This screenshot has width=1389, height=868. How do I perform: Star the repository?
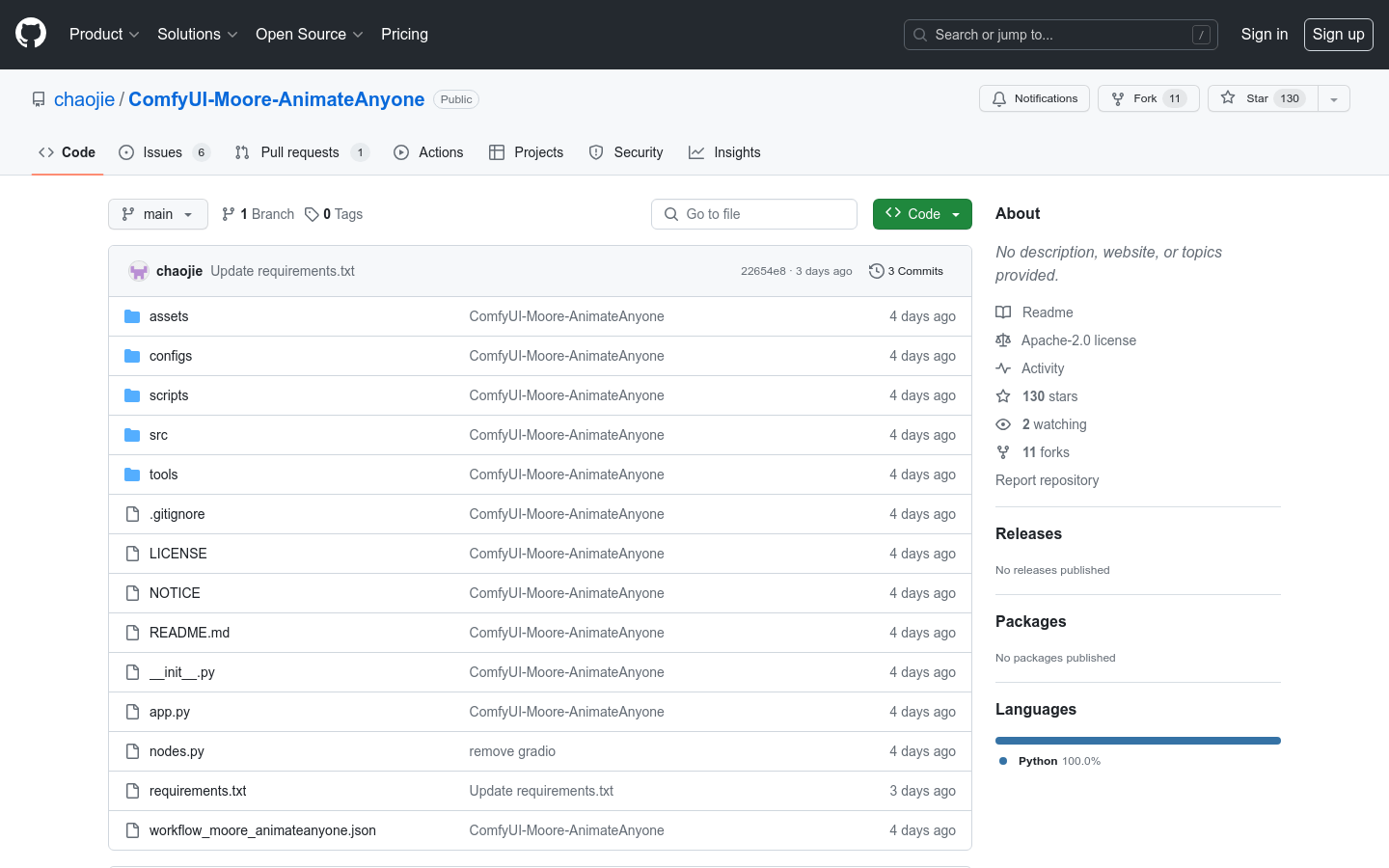(1256, 98)
